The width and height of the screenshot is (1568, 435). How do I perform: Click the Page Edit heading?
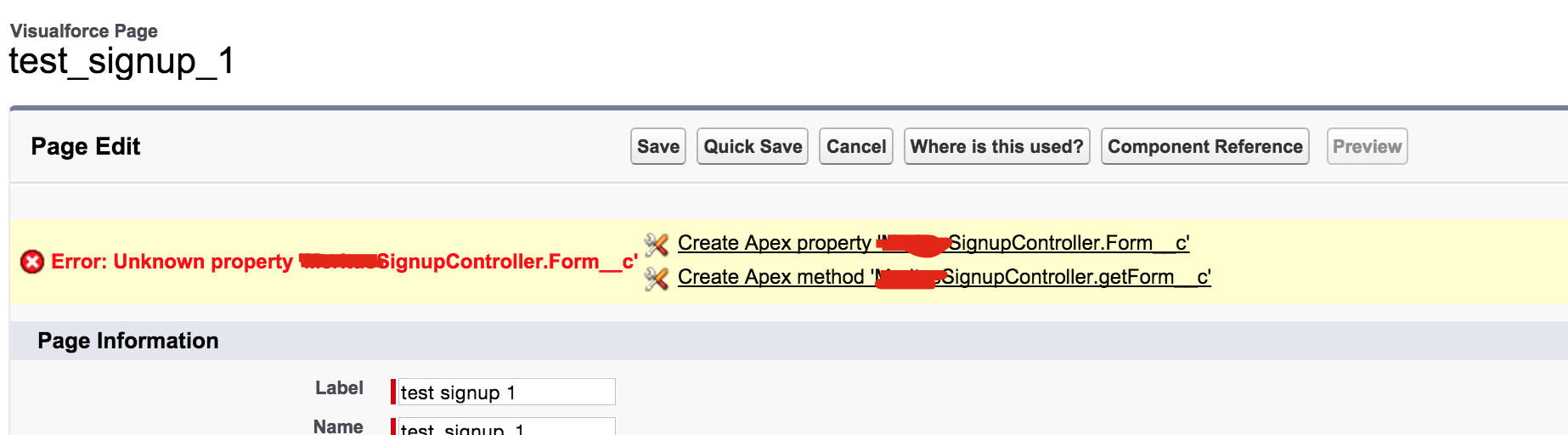point(86,147)
